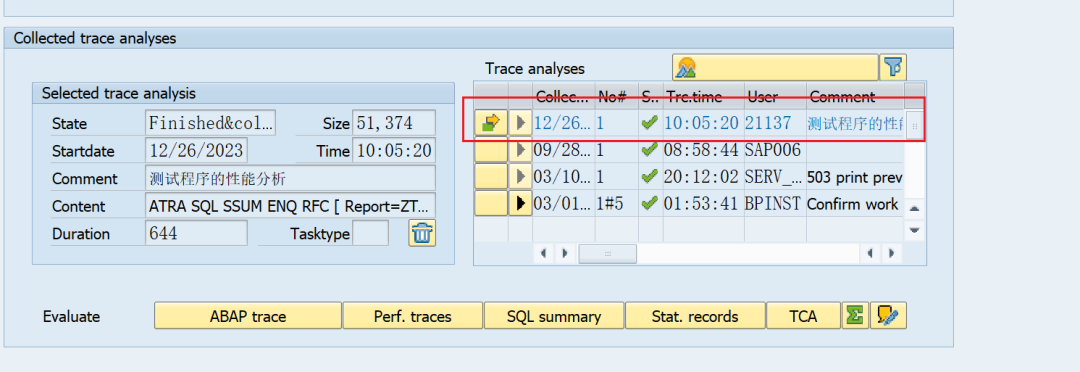
Task: Click the State field showing Finished&col...
Action: tap(211, 123)
